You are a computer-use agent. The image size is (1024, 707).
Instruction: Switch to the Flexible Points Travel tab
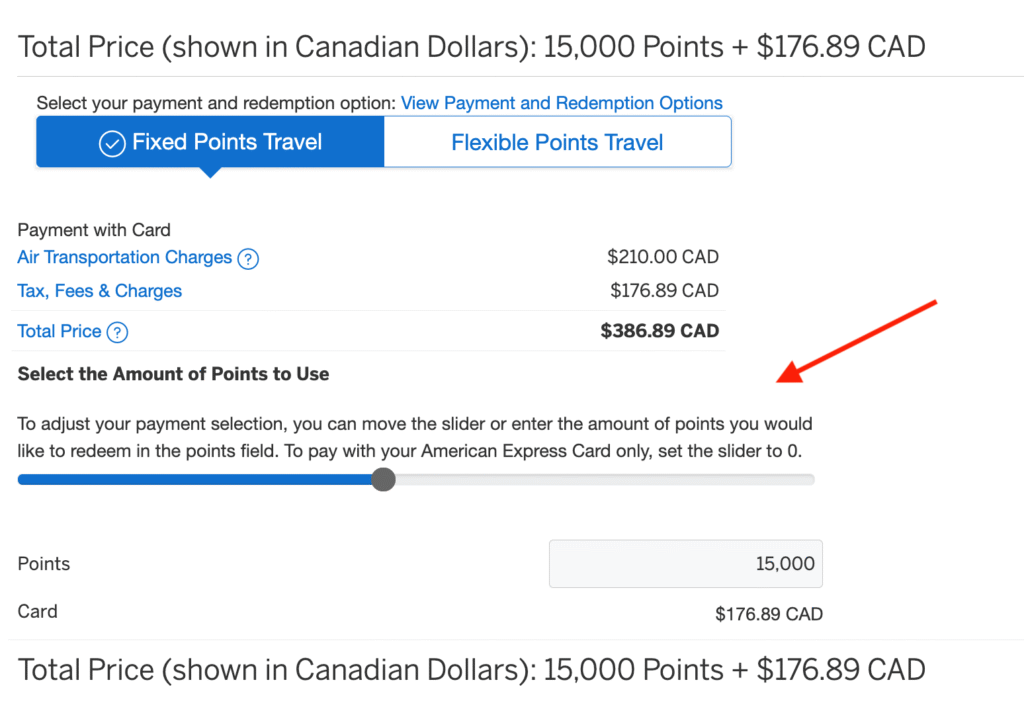[x=557, y=141]
